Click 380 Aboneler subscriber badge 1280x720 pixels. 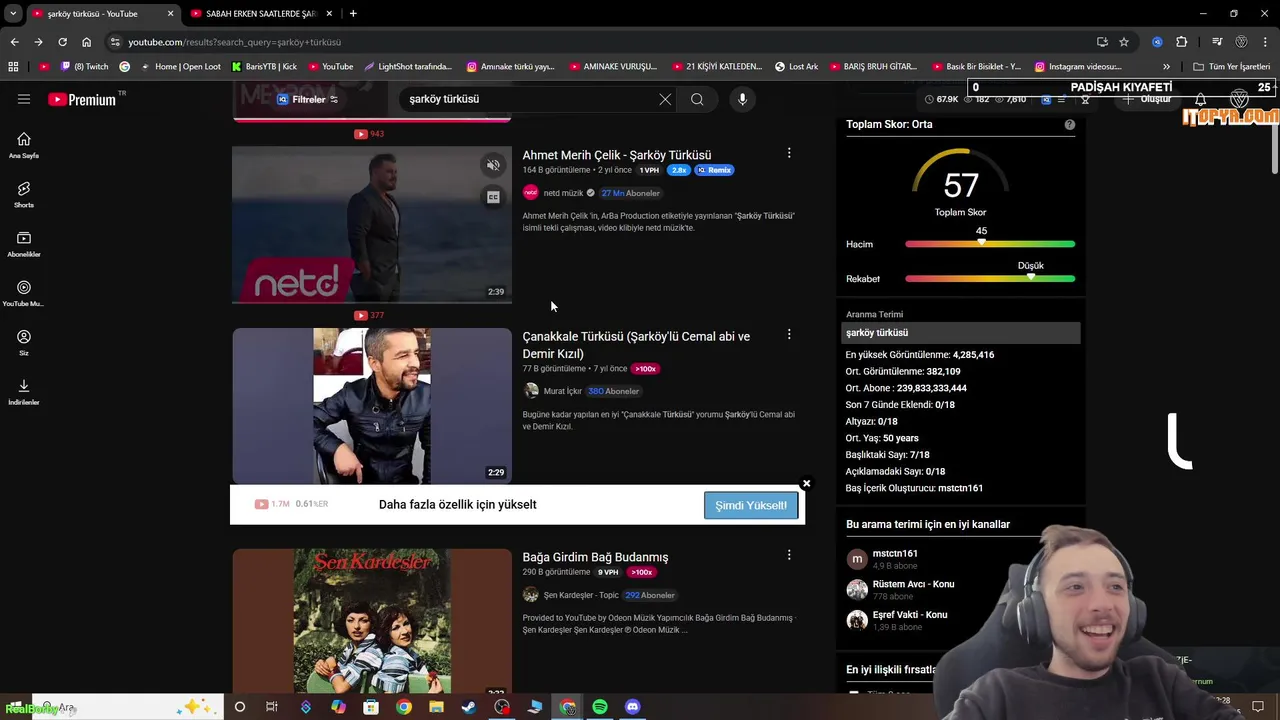pos(613,391)
